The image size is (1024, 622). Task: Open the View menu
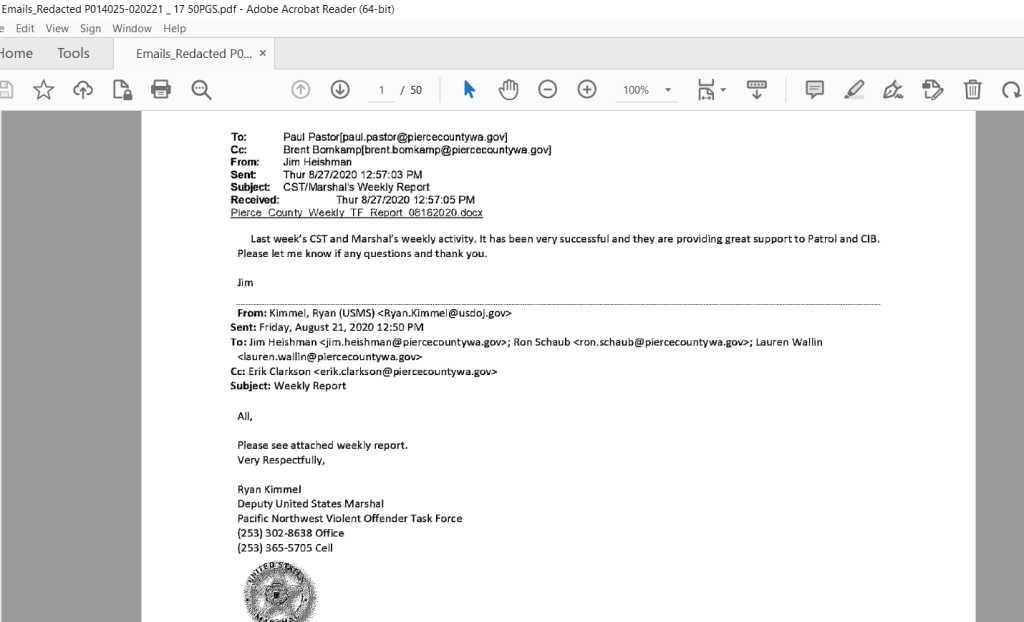point(57,29)
